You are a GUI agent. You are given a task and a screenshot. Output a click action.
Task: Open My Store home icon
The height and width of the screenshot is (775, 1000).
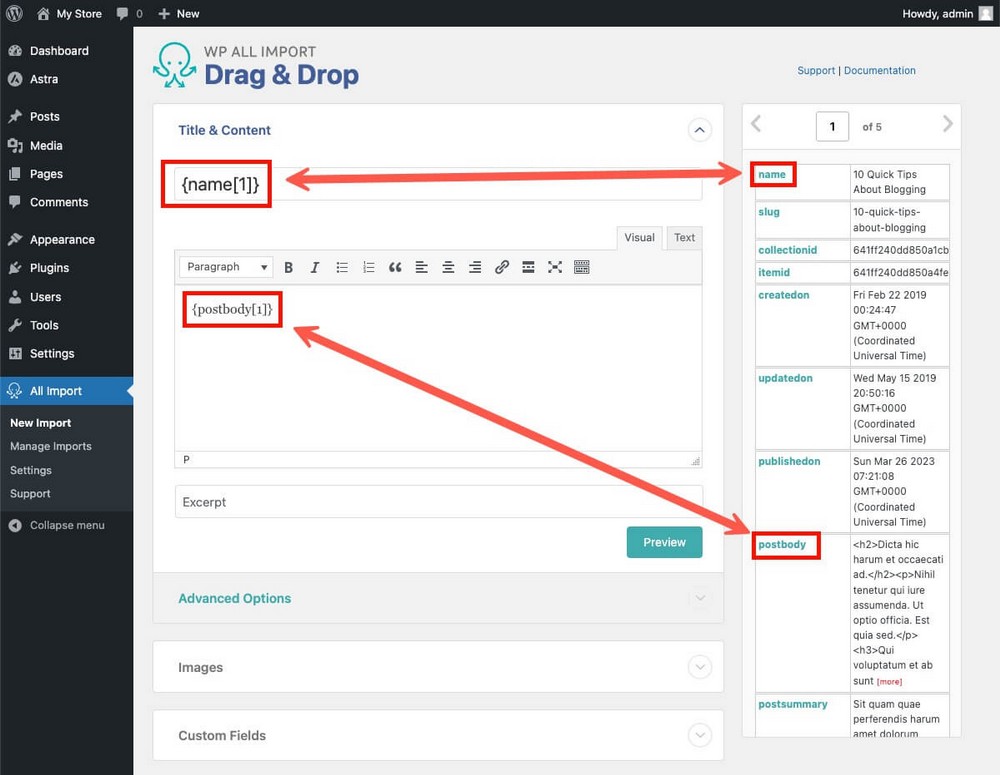43,13
